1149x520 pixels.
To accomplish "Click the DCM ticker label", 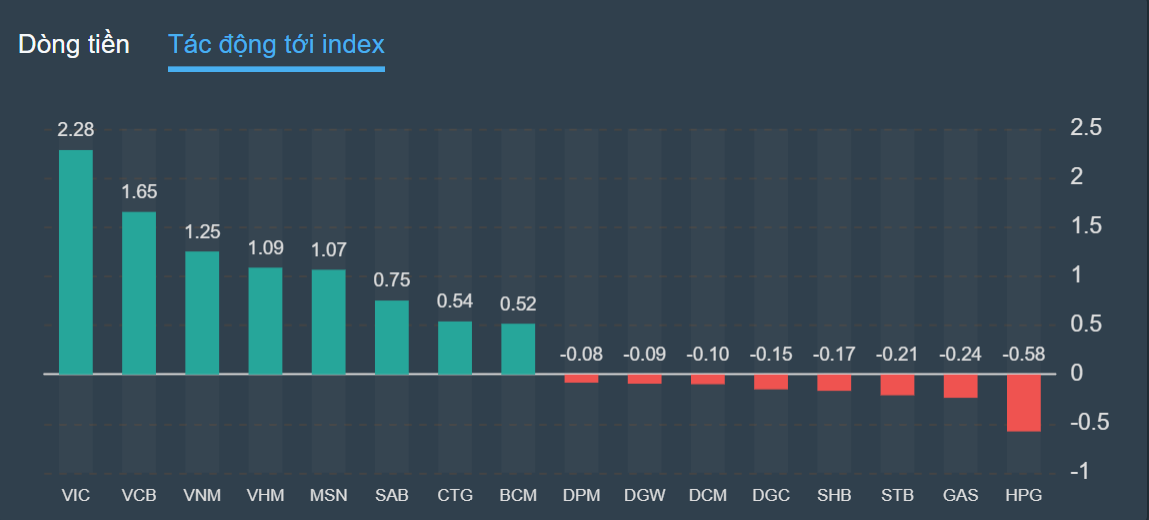I will (708, 495).
